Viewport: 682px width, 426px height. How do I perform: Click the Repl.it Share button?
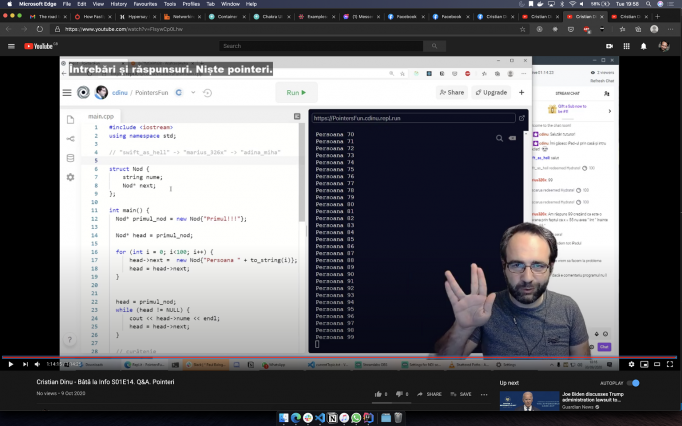451,92
